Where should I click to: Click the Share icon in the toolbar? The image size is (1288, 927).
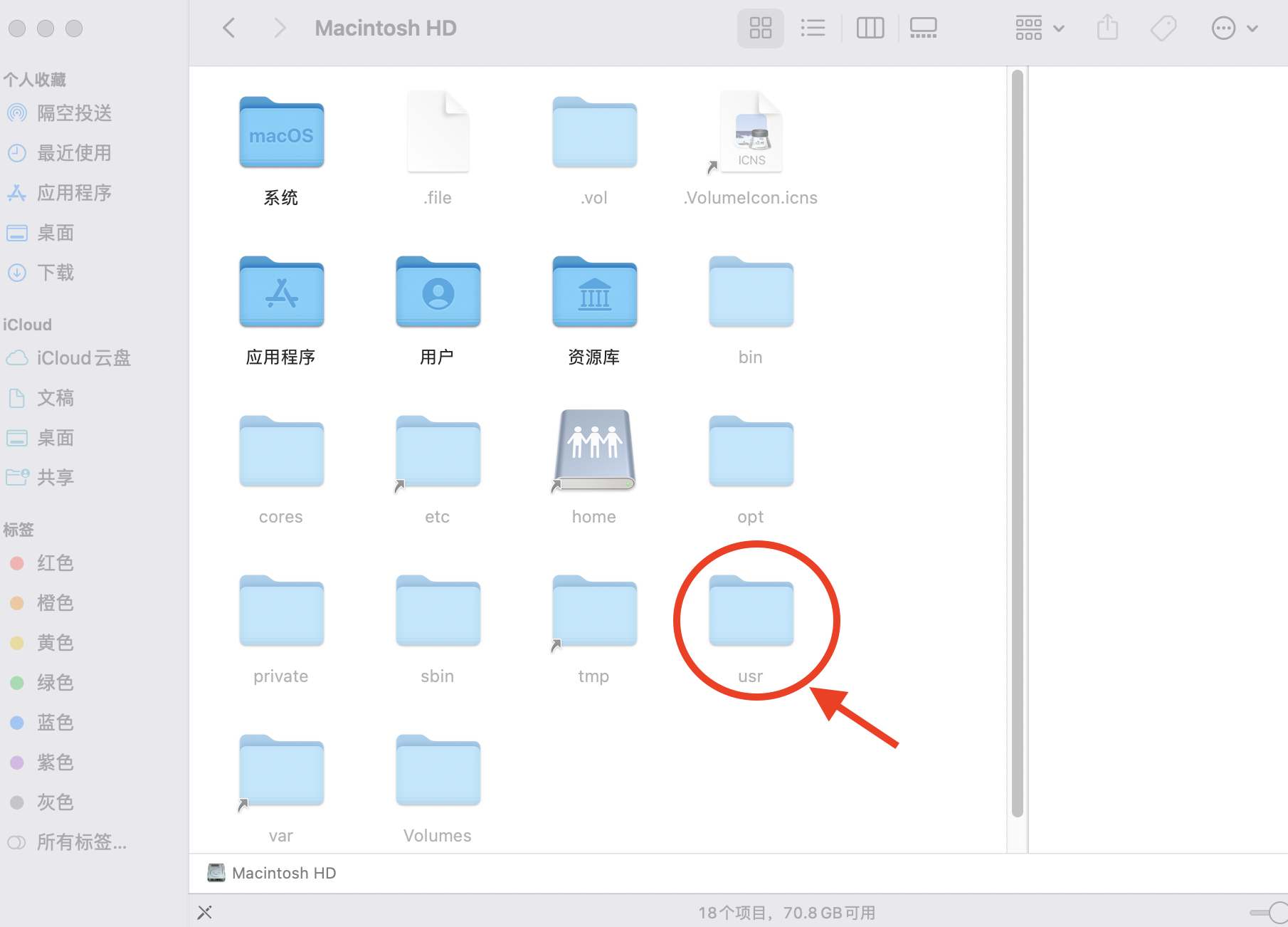pyautogui.click(x=1107, y=28)
